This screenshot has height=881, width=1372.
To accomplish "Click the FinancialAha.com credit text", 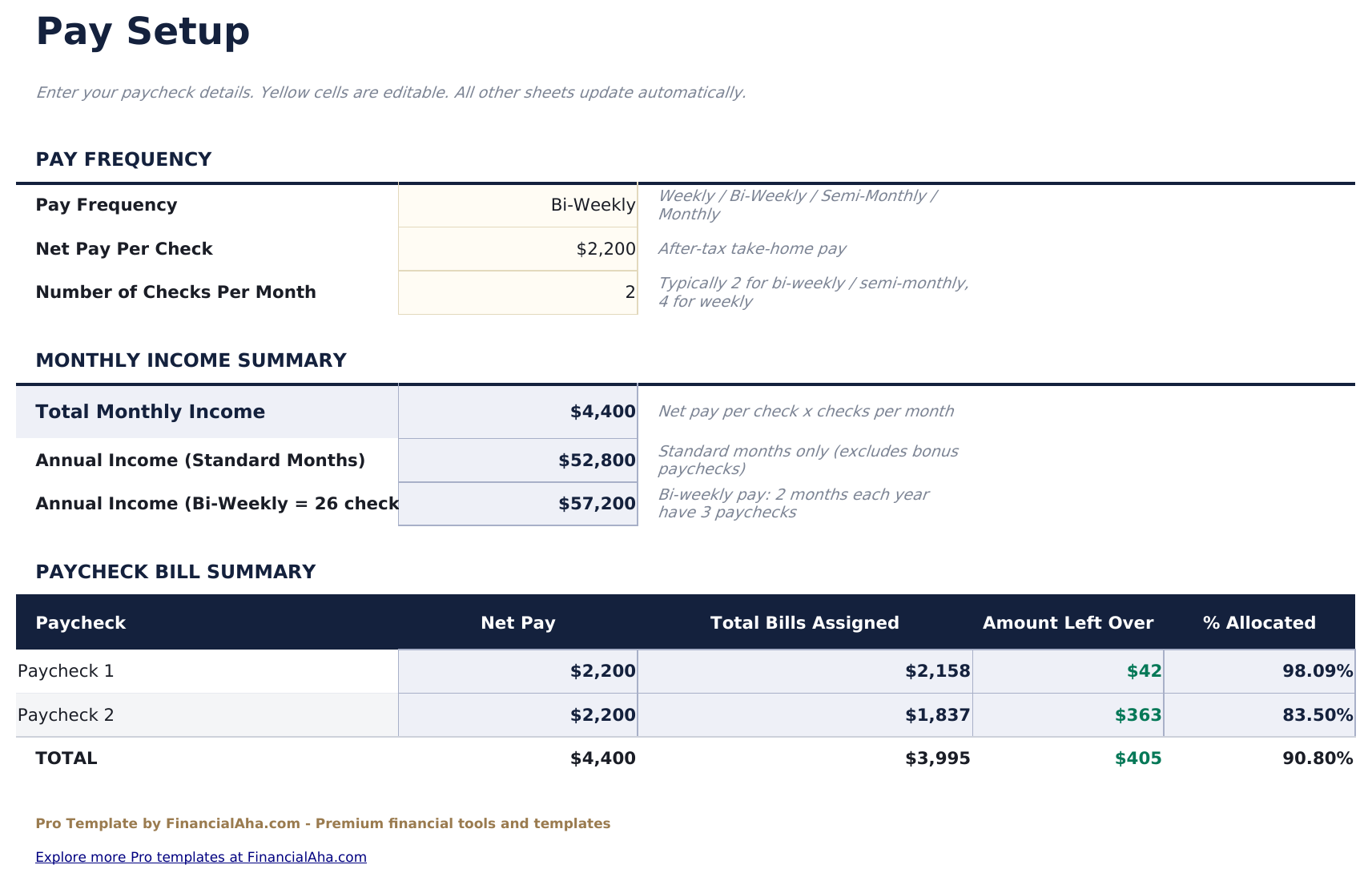I will pyautogui.click(x=323, y=823).
